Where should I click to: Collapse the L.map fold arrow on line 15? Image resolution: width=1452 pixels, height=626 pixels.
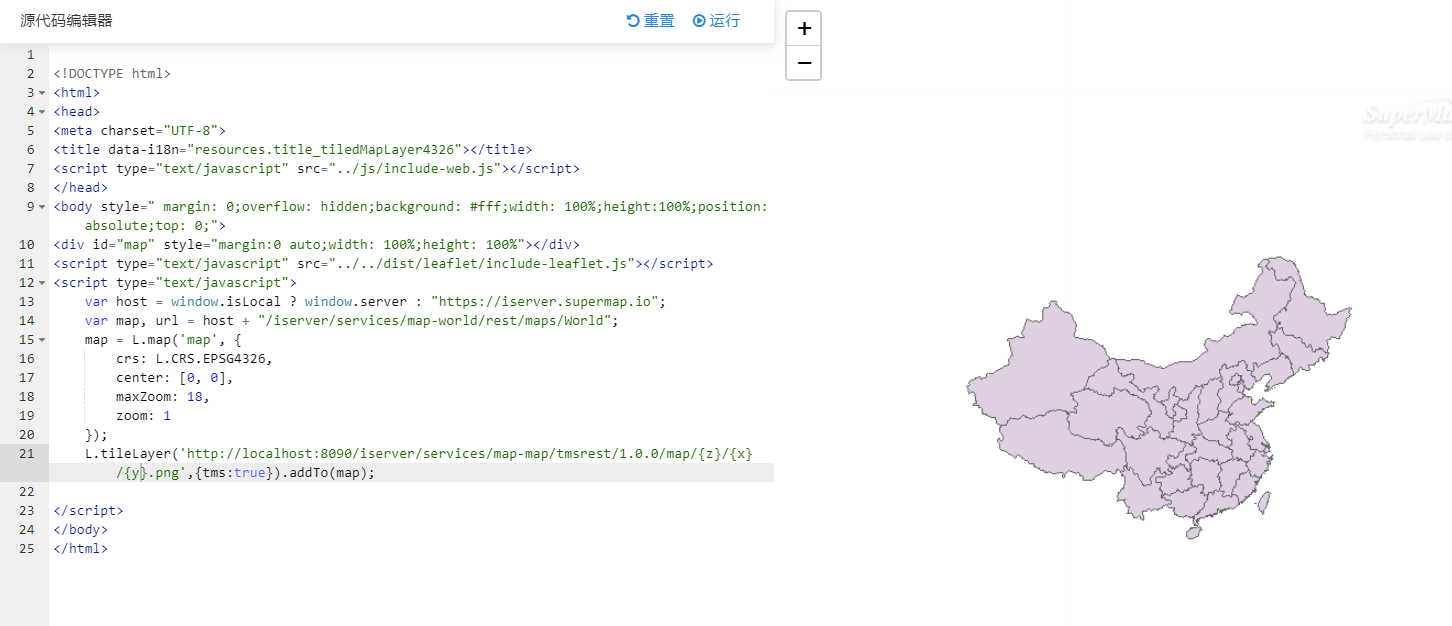(x=42, y=340)
